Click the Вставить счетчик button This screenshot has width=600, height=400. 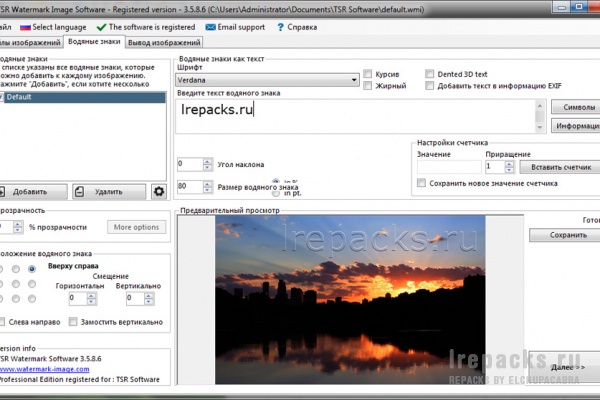560,167
